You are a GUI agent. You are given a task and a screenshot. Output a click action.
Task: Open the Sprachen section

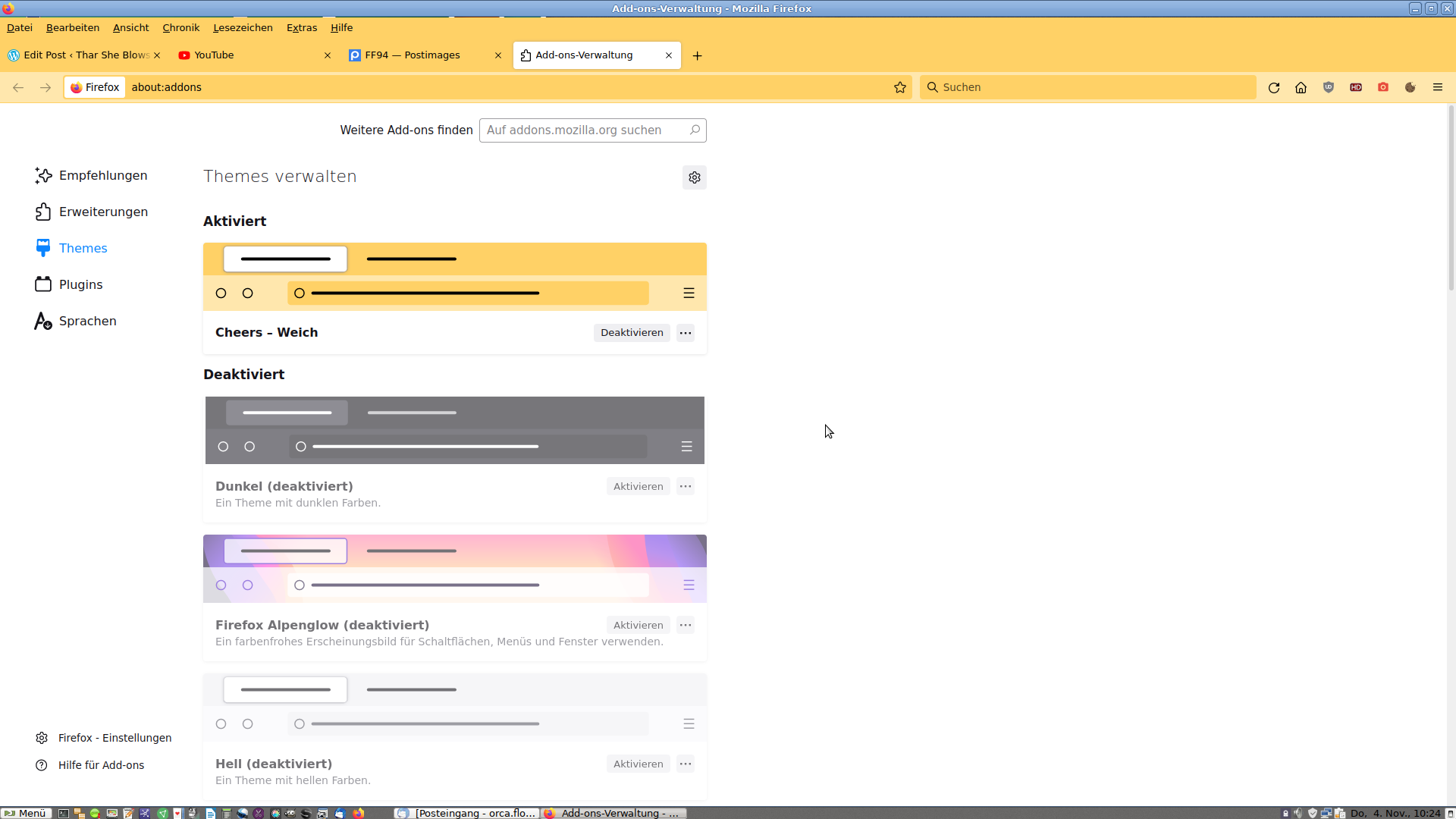point(76,321)
